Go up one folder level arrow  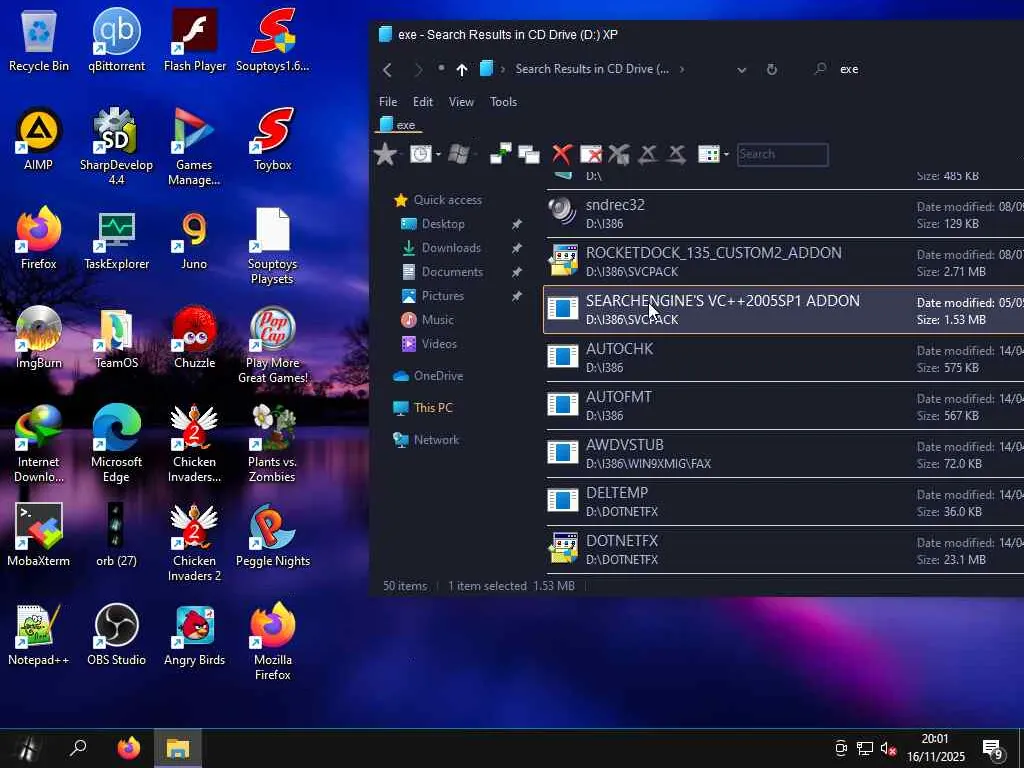[x=462, y=69]
